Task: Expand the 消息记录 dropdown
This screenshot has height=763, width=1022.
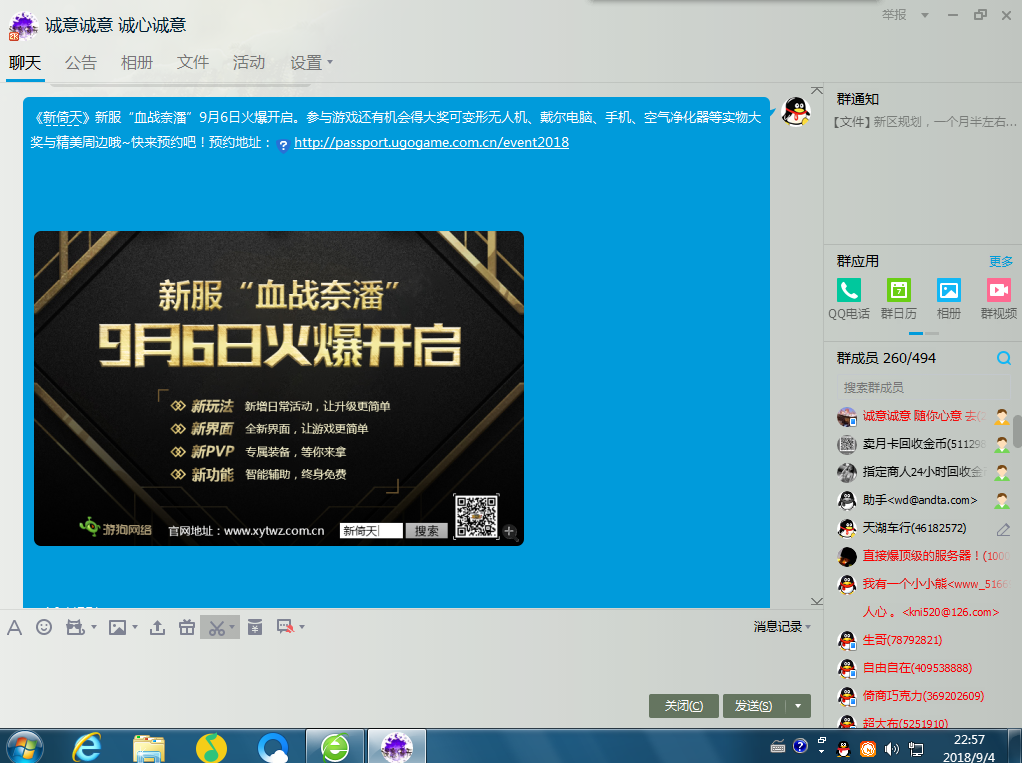Action: pyautogui.click(x=782, y=627)
